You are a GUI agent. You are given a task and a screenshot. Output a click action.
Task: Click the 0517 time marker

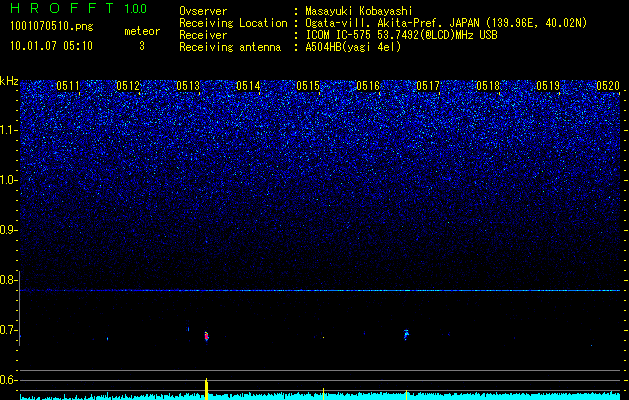(428, 86)
